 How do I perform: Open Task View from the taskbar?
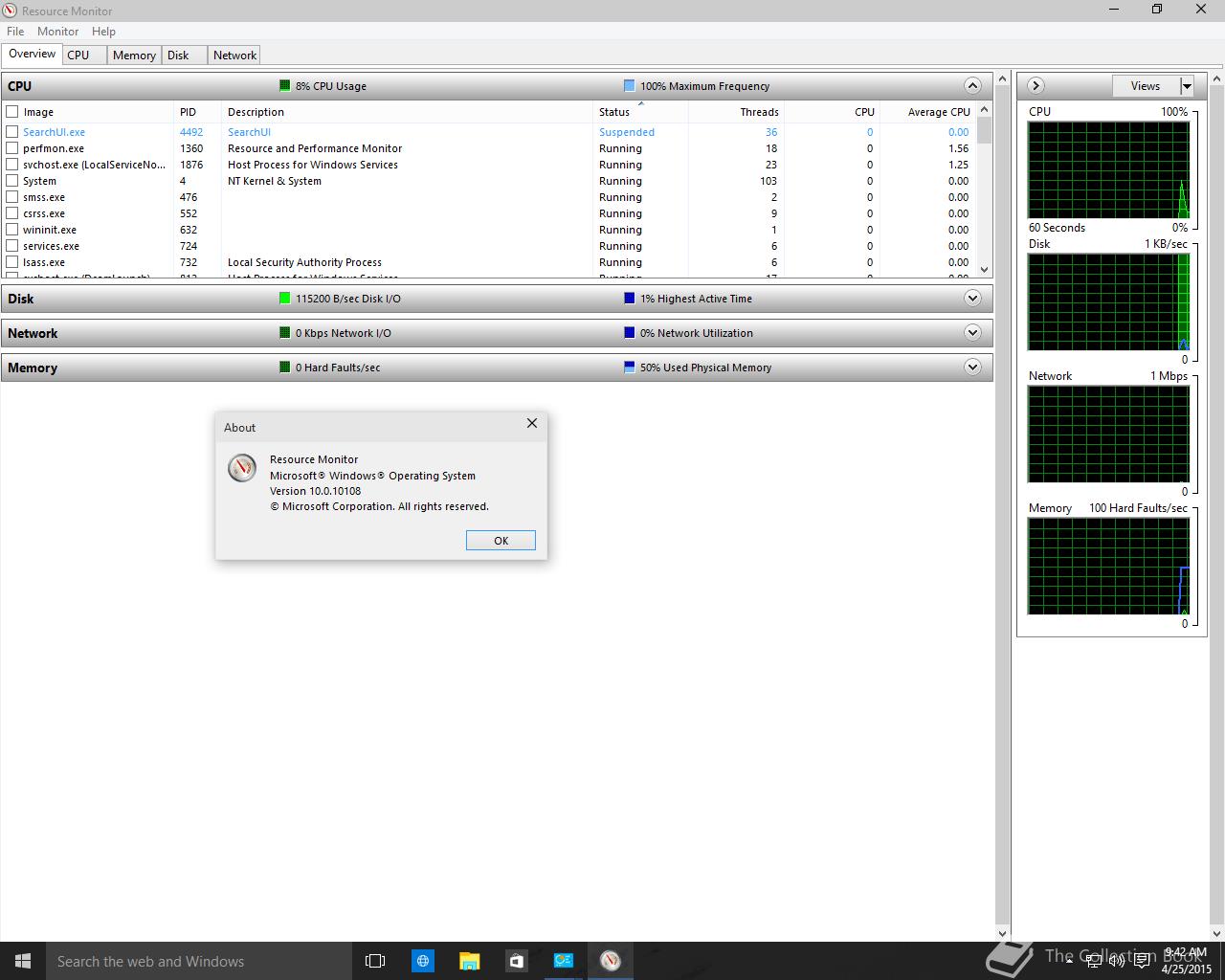375,961
